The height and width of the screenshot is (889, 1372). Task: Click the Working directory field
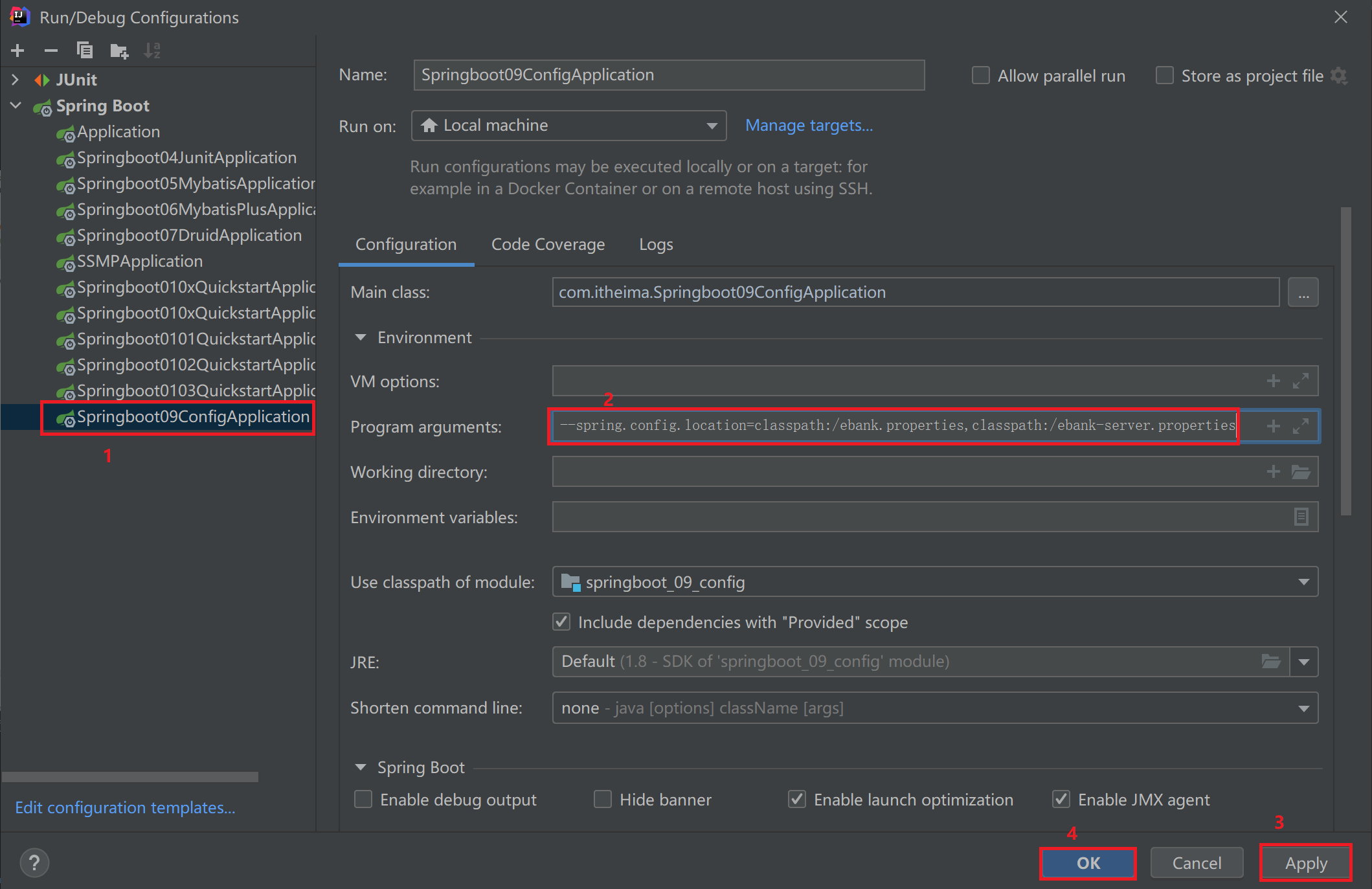click(935, 471)
